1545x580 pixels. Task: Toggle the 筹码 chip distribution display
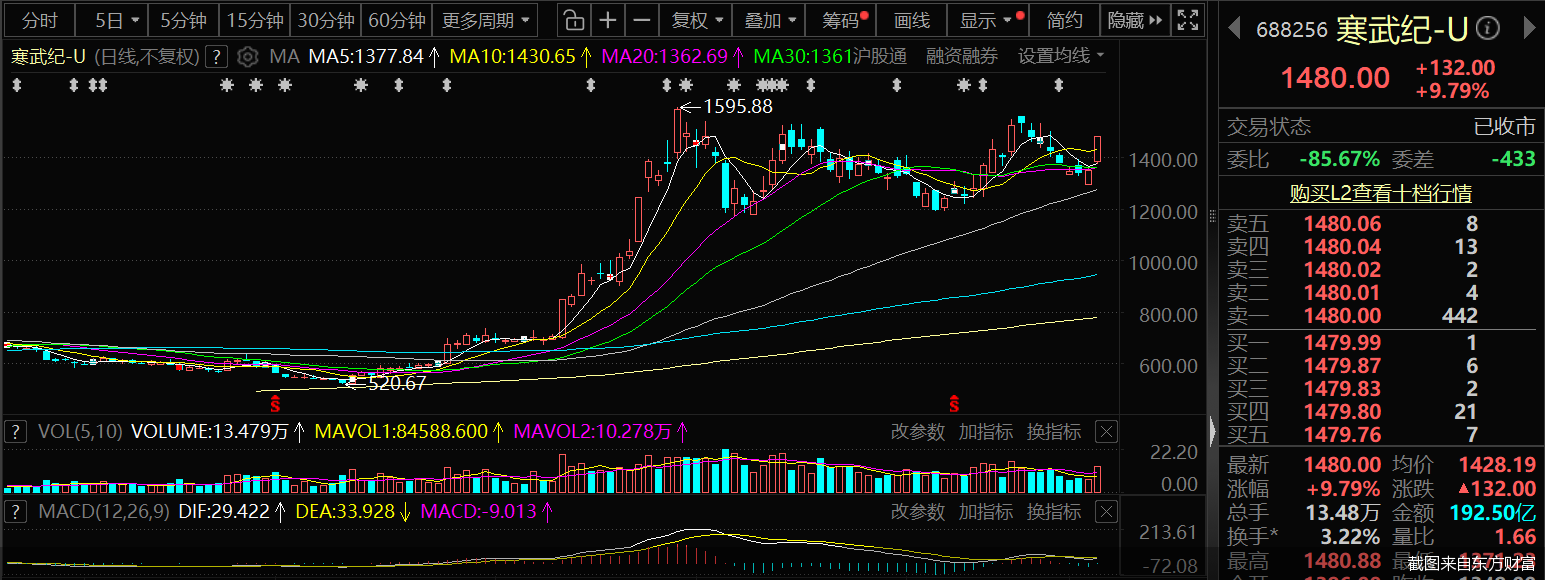(844, 20)
